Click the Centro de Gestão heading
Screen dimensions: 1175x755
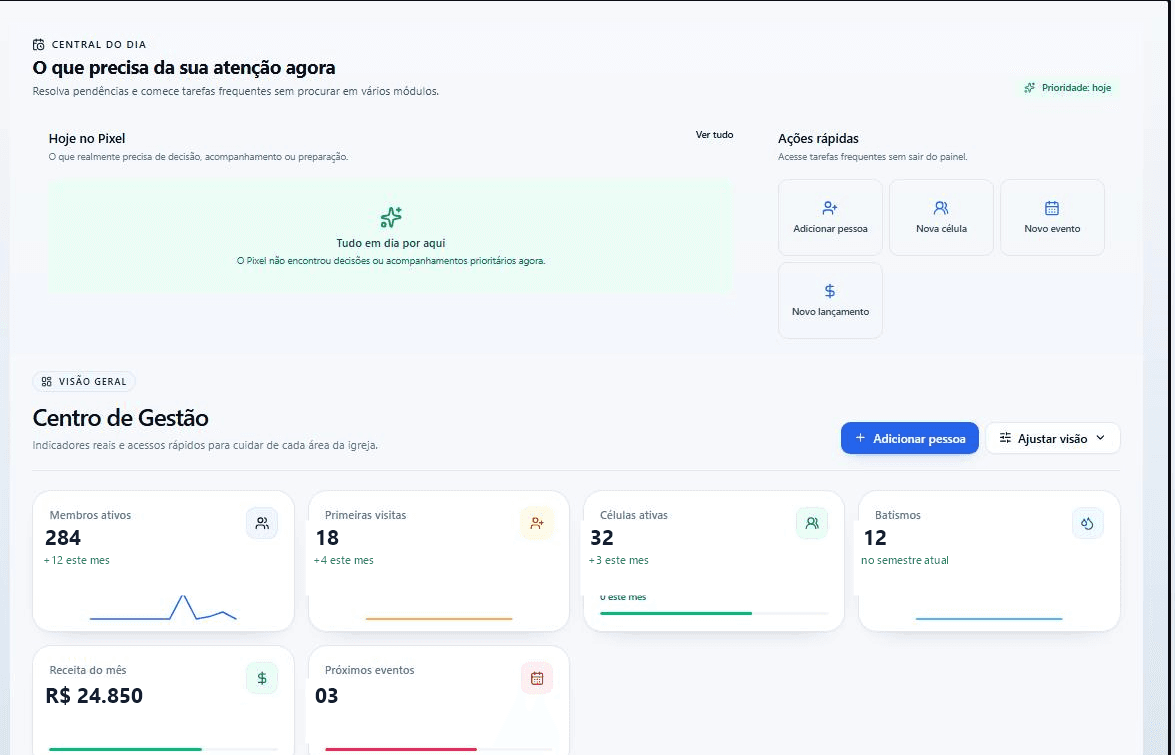[121, 418]
